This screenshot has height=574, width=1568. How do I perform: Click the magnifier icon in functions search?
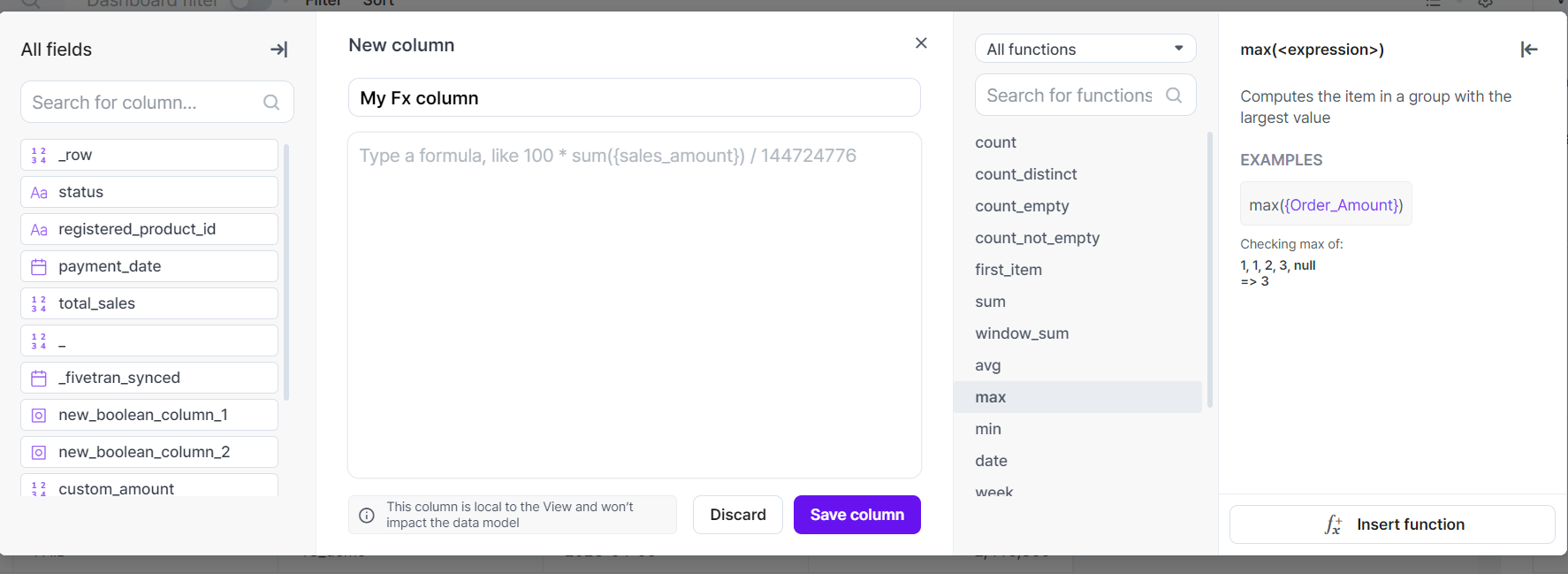click(1174, 96)
